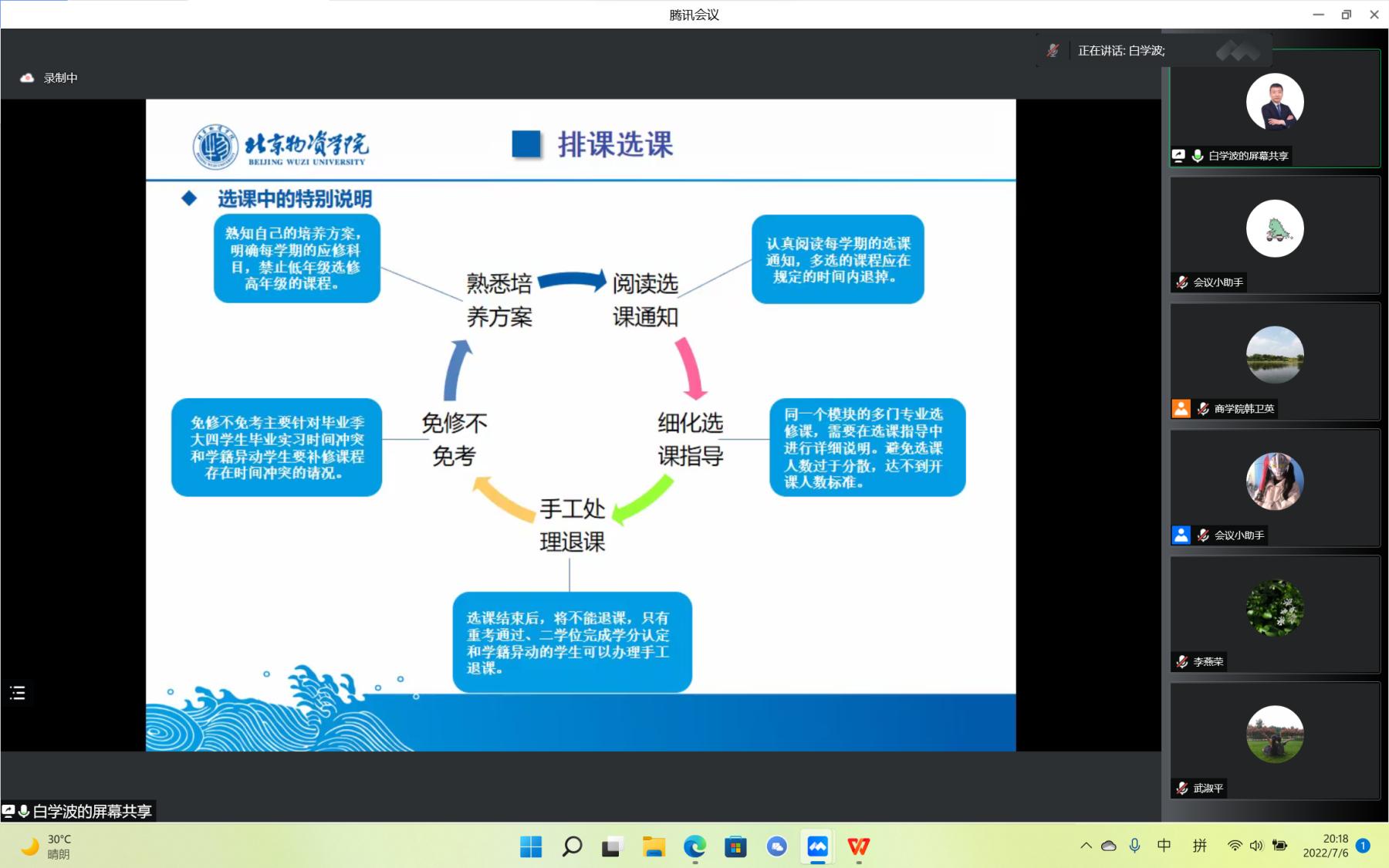Toggle the muted mic icon on 李燕荣's tile
Image resolution: width=1389 pixels, height=868 pixels.
pos(1181,662)
